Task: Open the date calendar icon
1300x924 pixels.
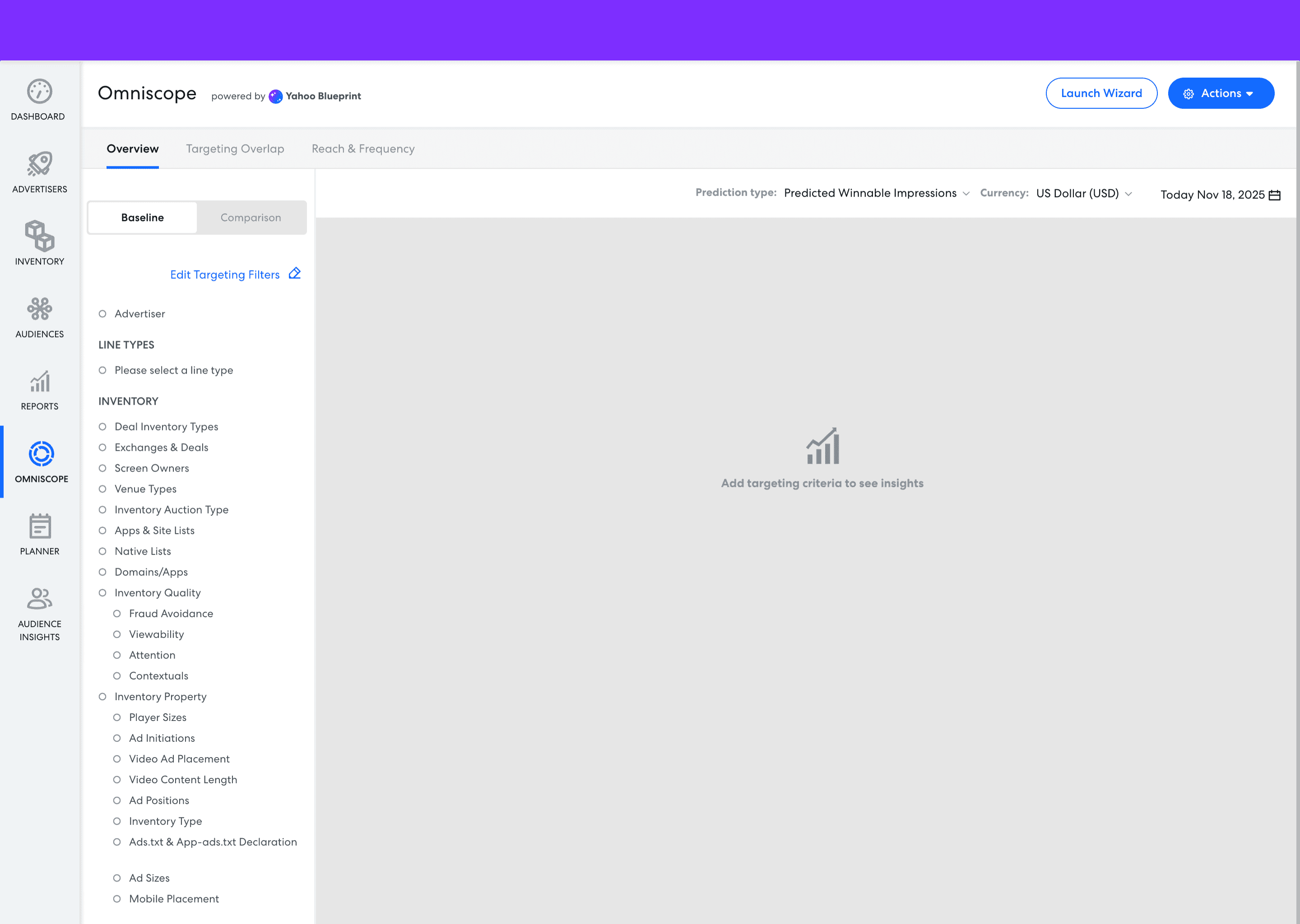Action: tap(1274, 195)
